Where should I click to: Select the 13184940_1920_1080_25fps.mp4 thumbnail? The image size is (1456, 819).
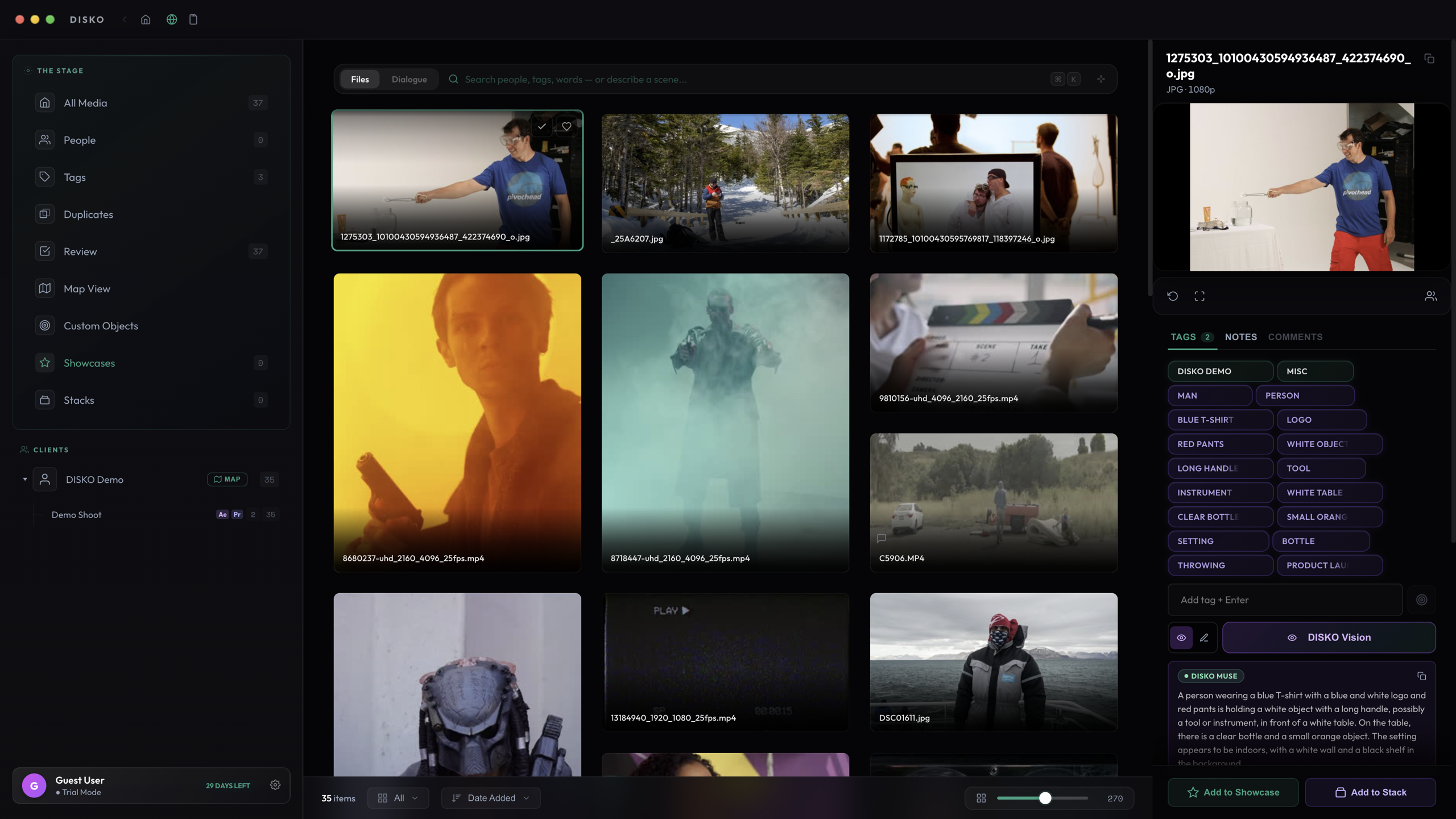725,662
